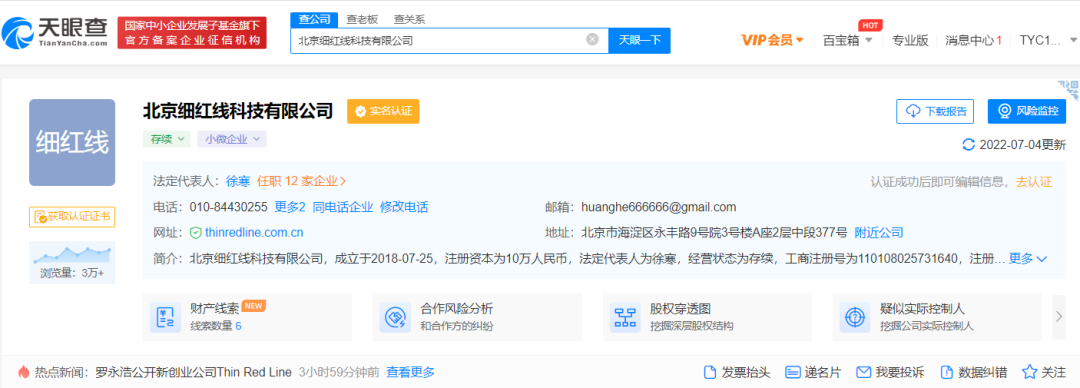Open the 专业版 menu item
The image size is (1080, 388).
[x=910, y=40]
